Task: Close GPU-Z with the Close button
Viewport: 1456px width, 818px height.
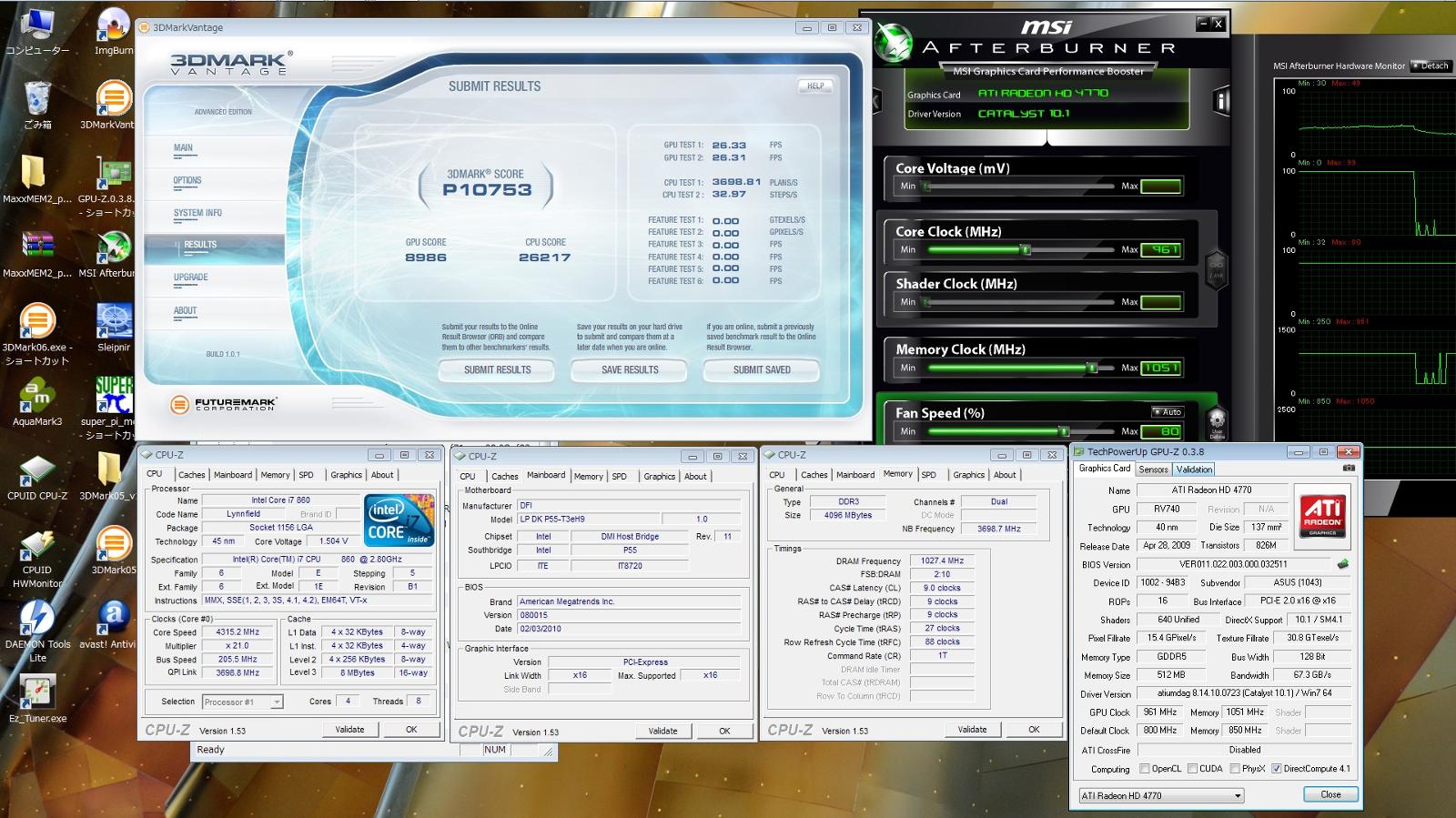Action: pos(1330,794)
